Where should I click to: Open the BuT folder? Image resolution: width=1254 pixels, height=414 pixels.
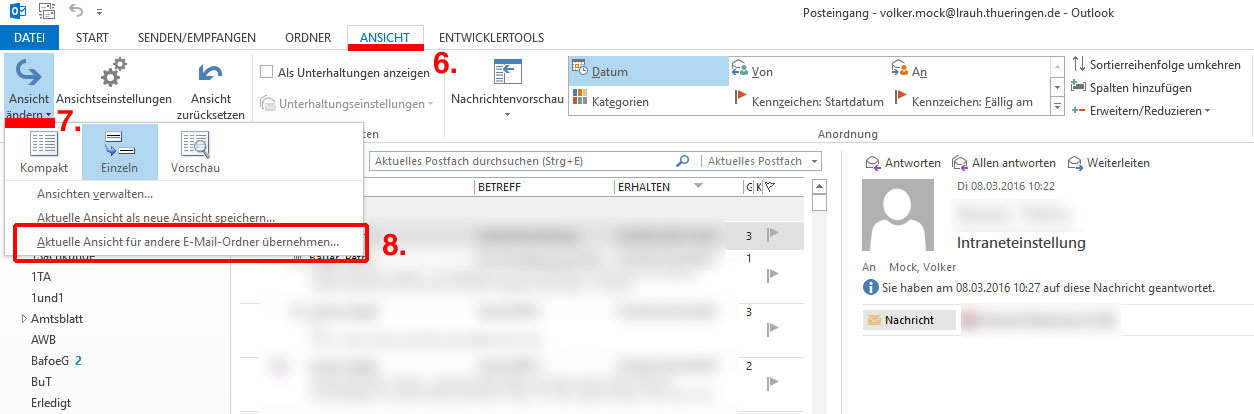pos(41,381)
